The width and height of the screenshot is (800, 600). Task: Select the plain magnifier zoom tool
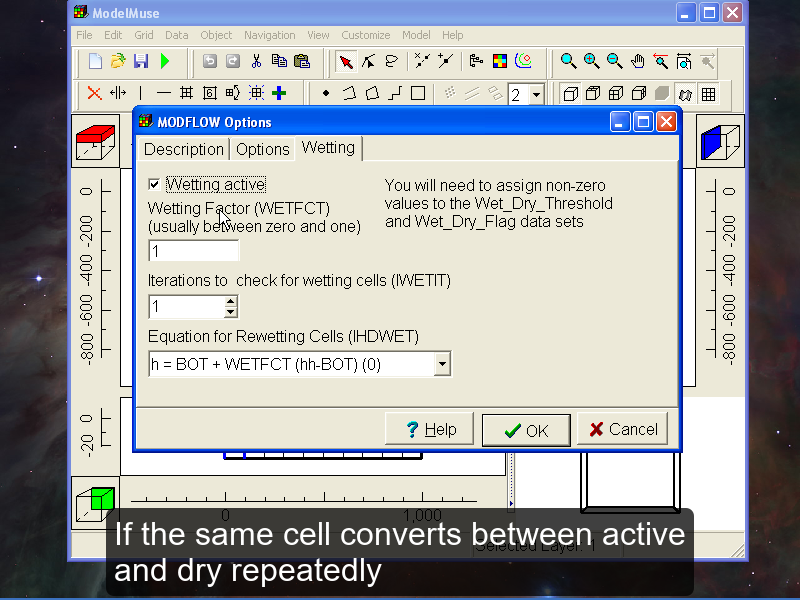pyautogui.click(x=568, y=61)
